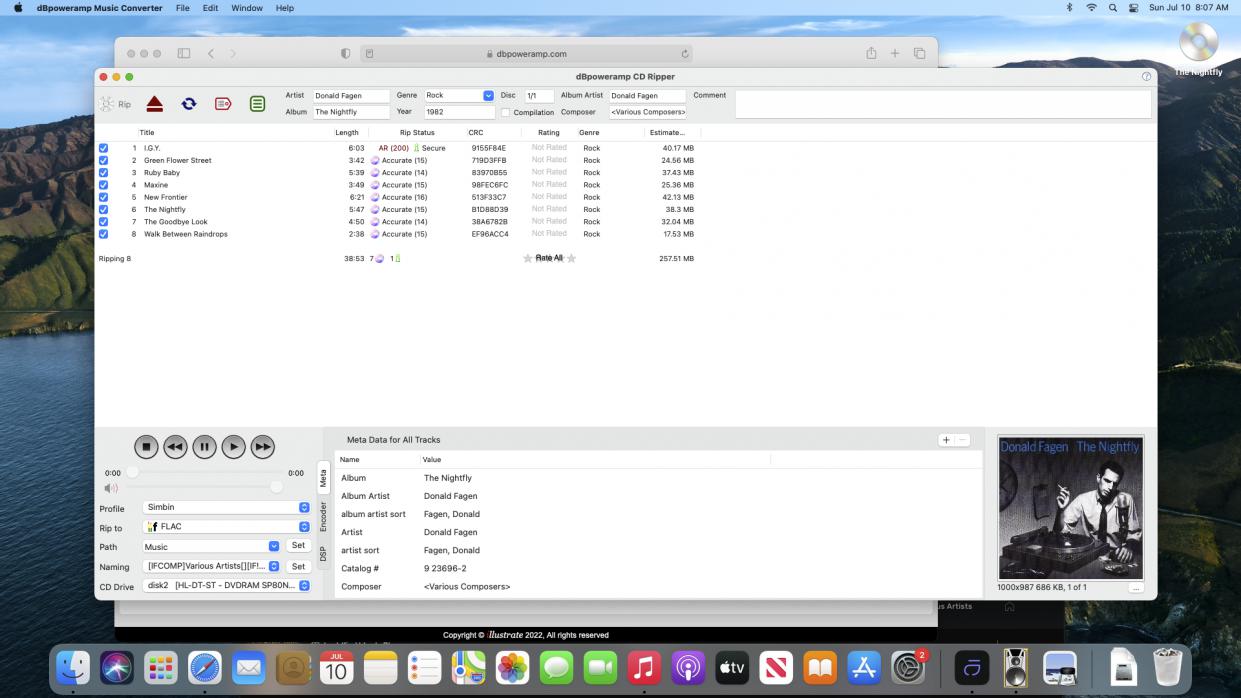Click the red Eject CD icon
The height and width of the screenshot is (698, 1241).
pos(154,104)
